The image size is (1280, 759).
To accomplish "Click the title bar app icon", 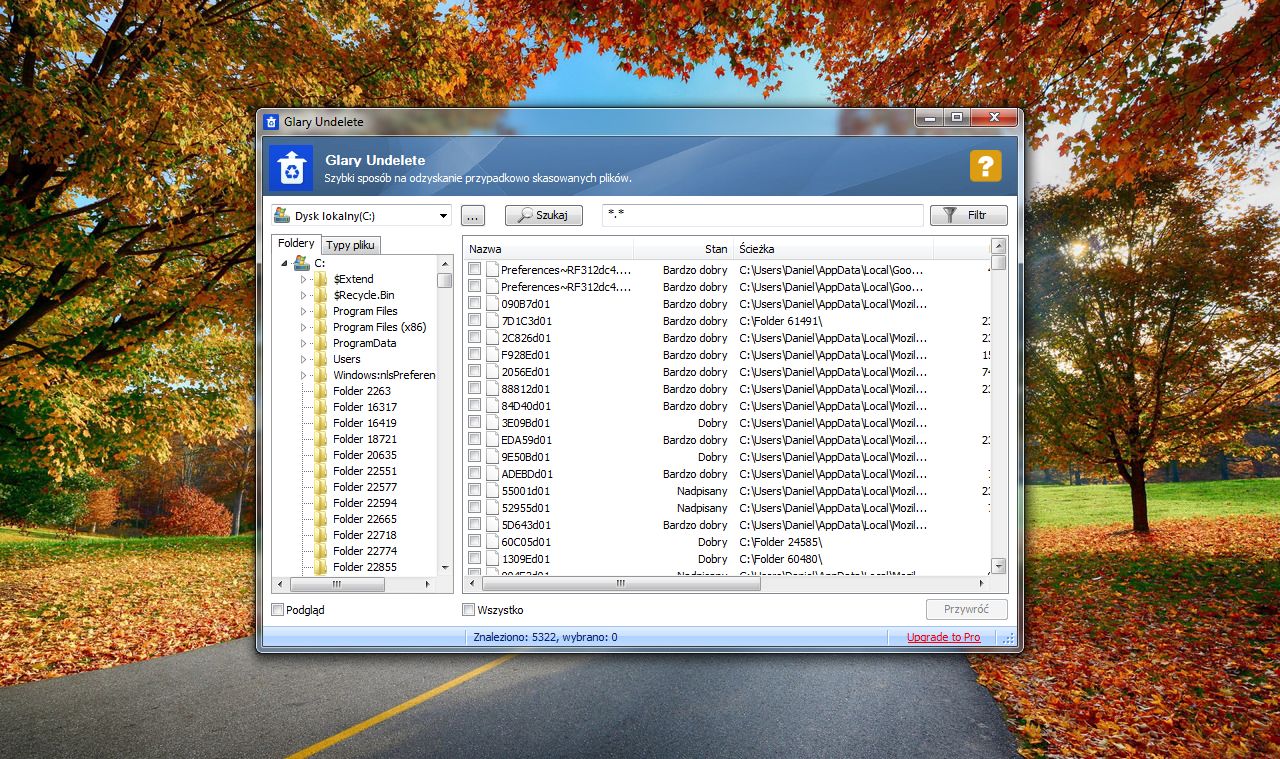I will click(x=270, y=122).
